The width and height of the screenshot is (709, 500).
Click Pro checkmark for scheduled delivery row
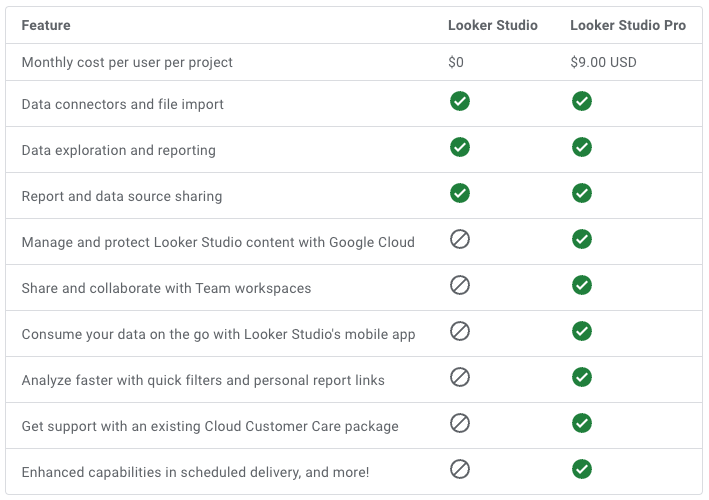coord(582,469)
